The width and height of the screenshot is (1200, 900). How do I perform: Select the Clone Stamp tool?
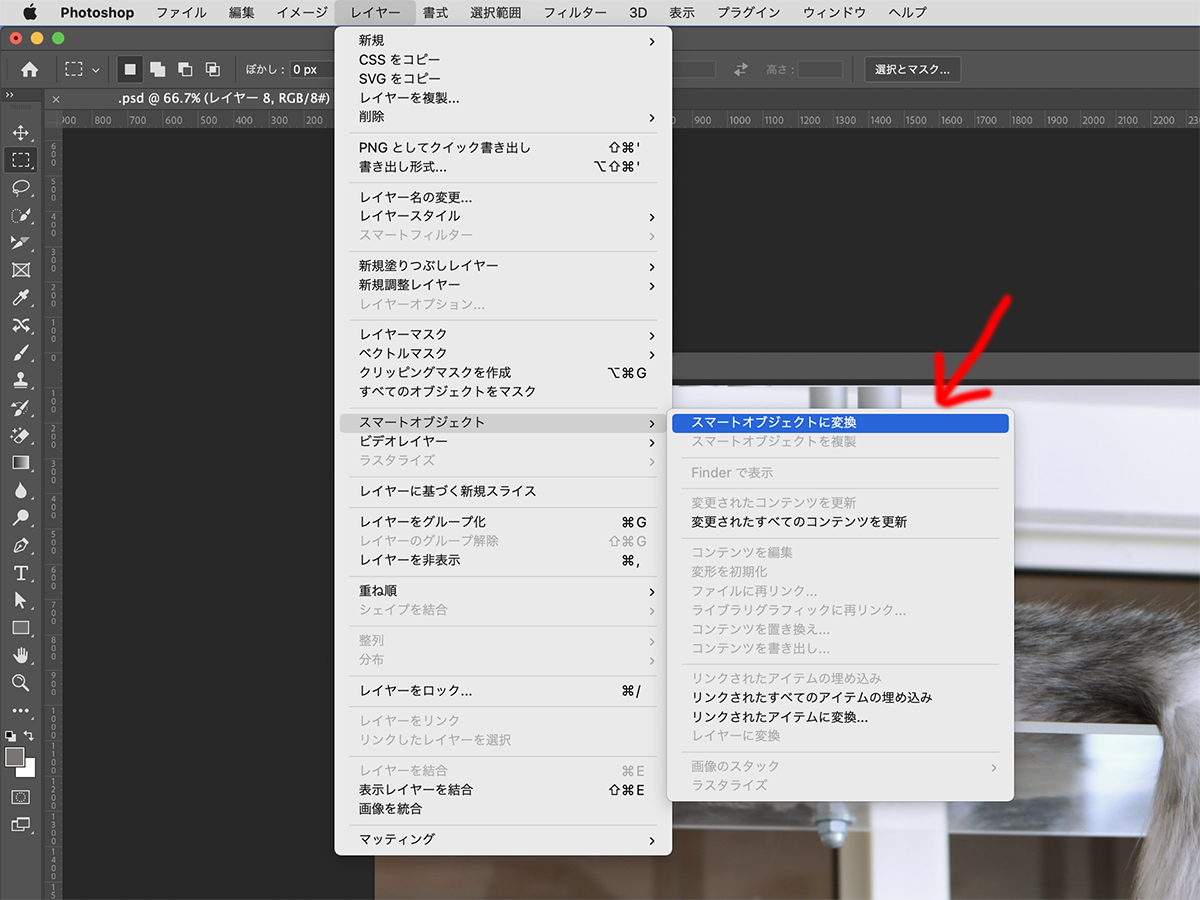[20, 380]
